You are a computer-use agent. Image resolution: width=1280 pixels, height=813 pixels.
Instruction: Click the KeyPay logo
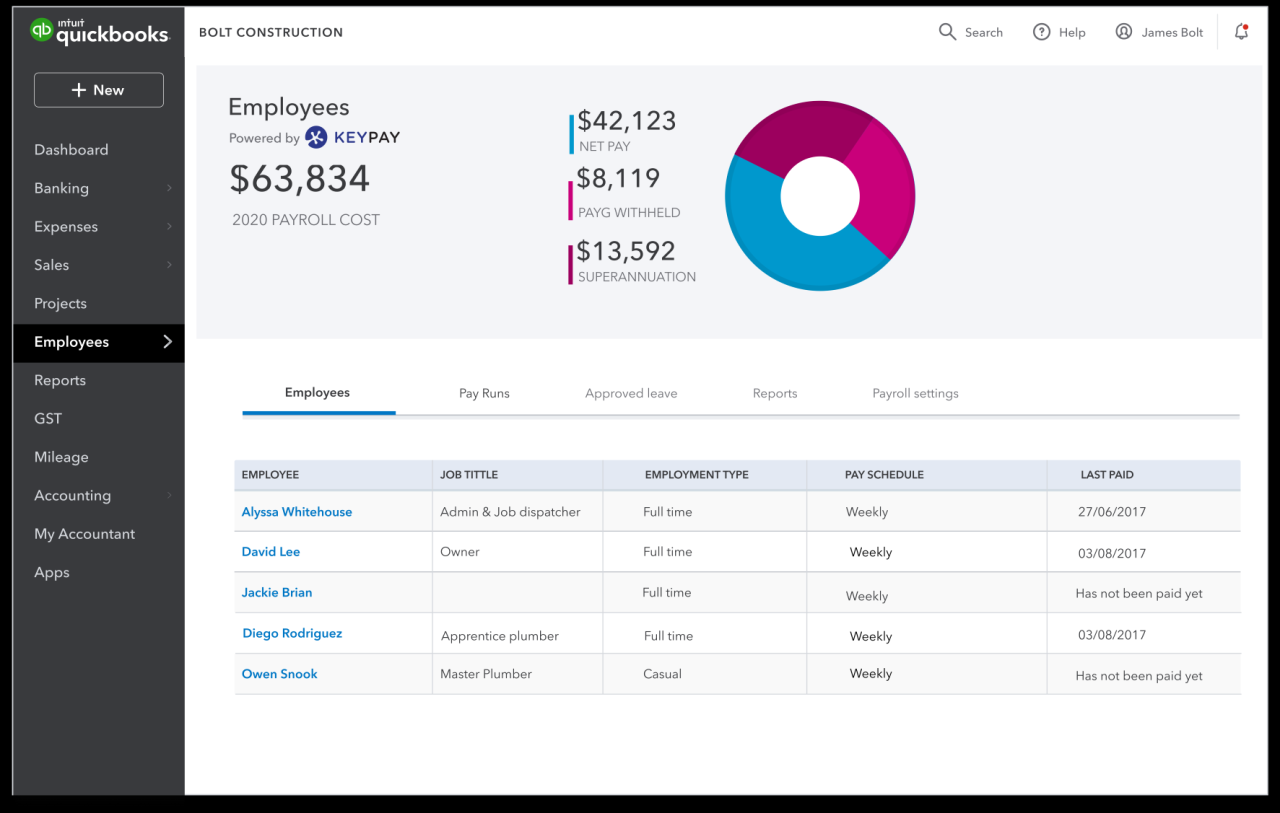pyautogui.click(x=353, y=138)
